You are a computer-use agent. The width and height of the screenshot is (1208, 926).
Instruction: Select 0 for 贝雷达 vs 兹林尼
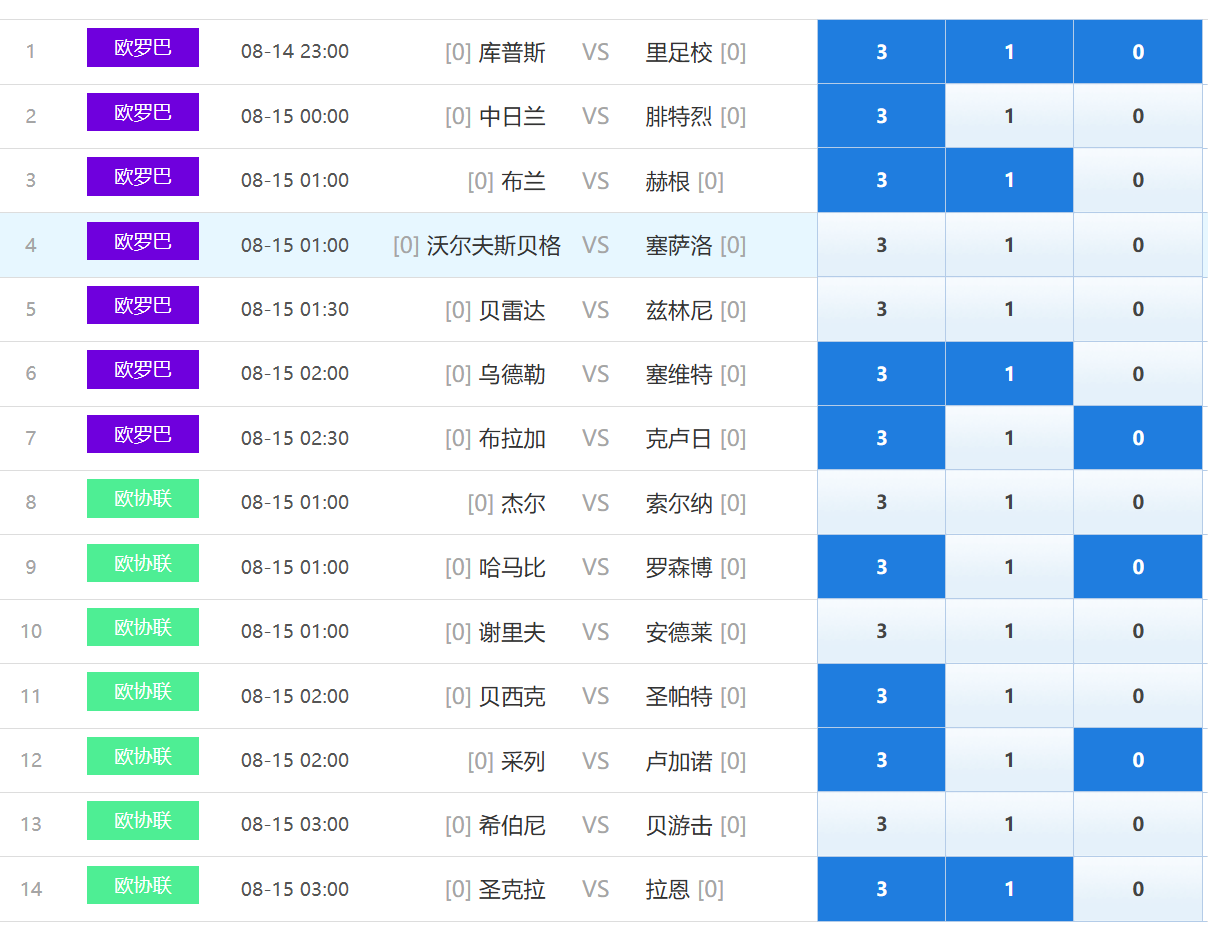click(1138, 309)
